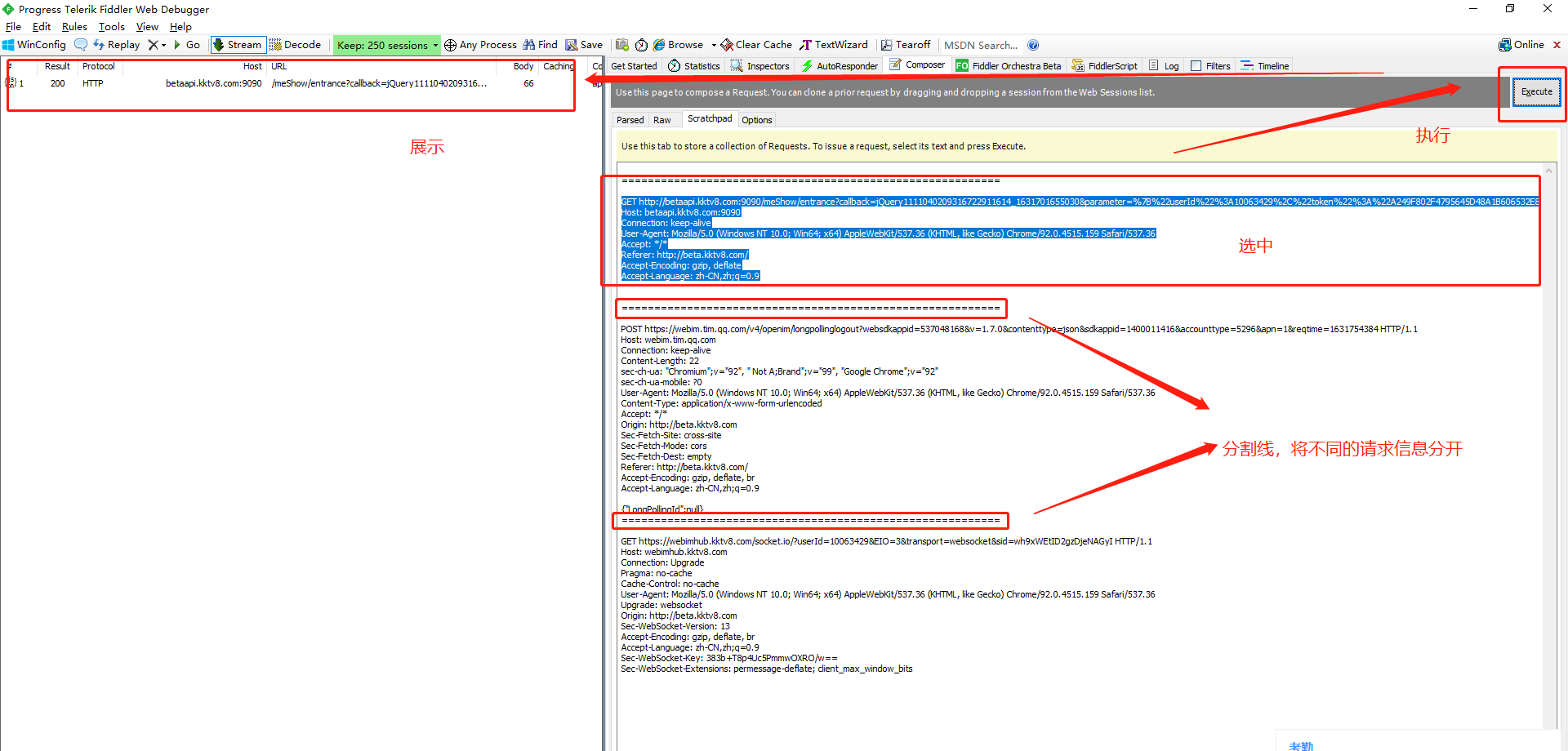The width and height of the screenshot is (1568, 751).
Task: Click the GET https://webimhub.kktv8.com socket.io line
Action: point(886,541)
